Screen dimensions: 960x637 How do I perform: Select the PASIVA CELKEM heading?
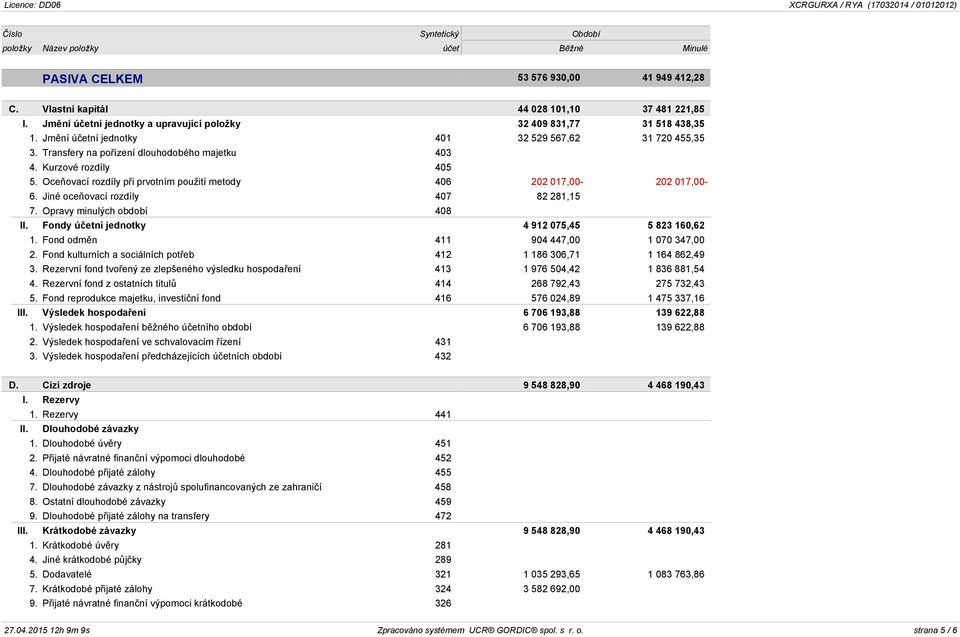point(92,79)
